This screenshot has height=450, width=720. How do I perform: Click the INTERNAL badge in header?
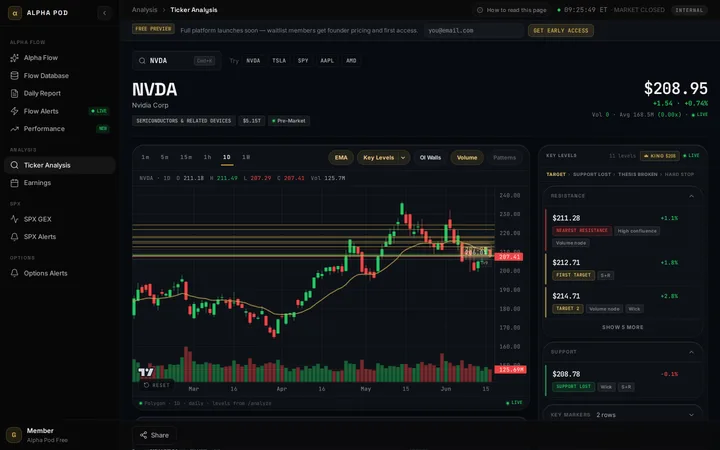(689, 10)
